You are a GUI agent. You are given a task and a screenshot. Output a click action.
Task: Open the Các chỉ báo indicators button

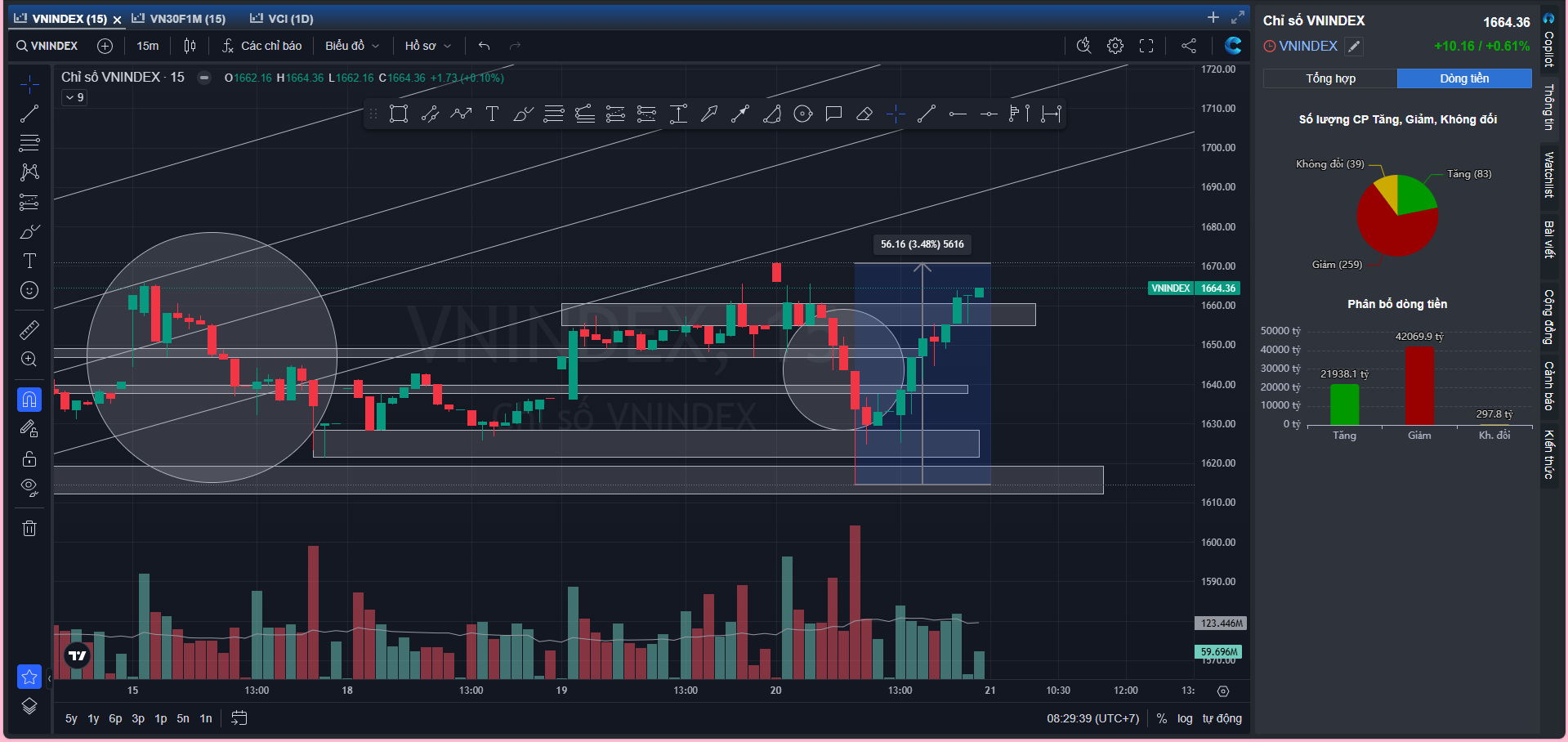tap(261, 46)
